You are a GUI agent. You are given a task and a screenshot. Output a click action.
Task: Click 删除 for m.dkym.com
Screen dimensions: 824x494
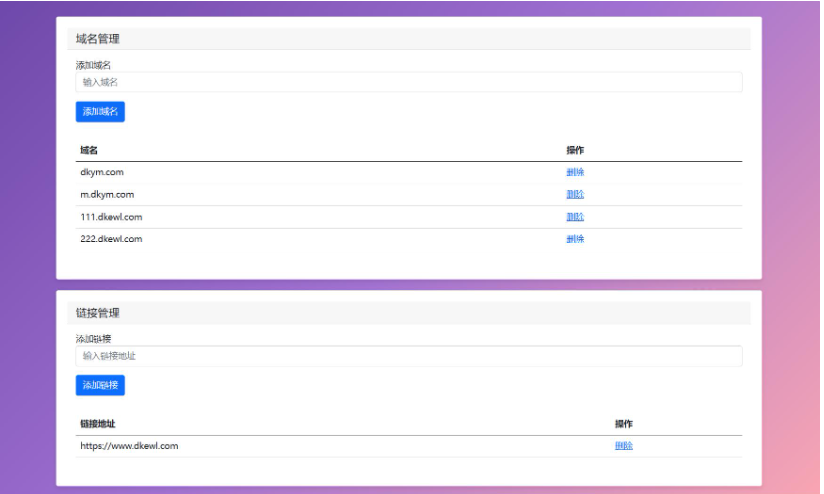[575, 195]
